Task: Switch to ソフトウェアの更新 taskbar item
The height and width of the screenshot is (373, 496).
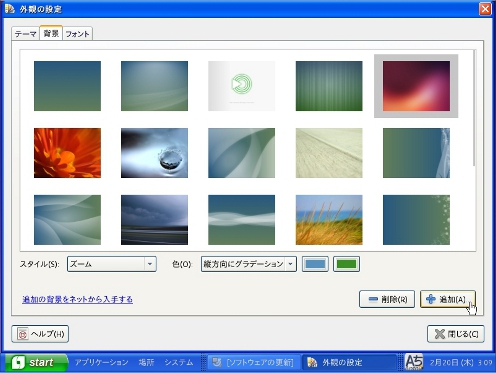Action: (254, 362)
